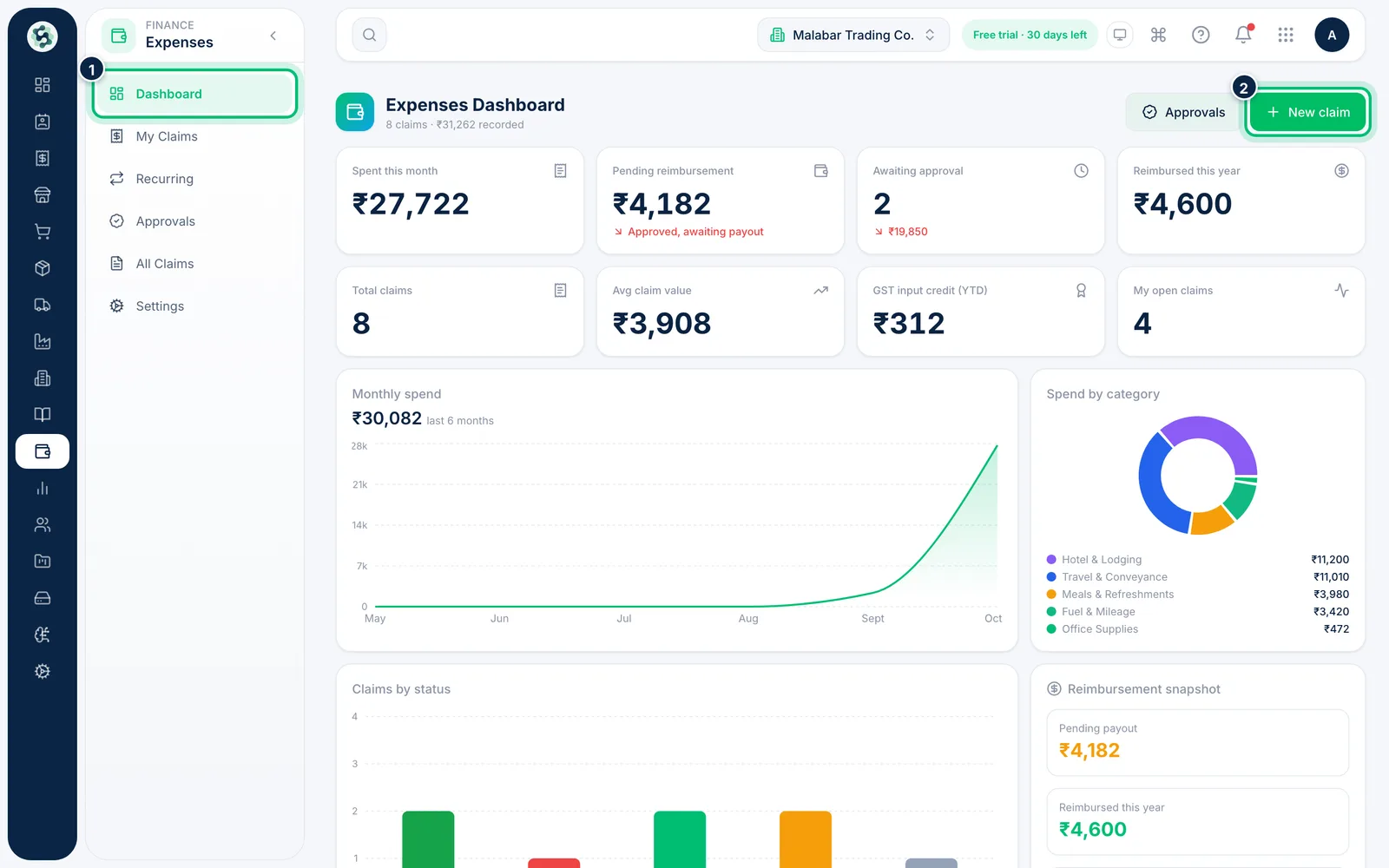The height and width of the screenshot is (868, 1389).
Task: Open the help question mark icon
Action: 1201,35
